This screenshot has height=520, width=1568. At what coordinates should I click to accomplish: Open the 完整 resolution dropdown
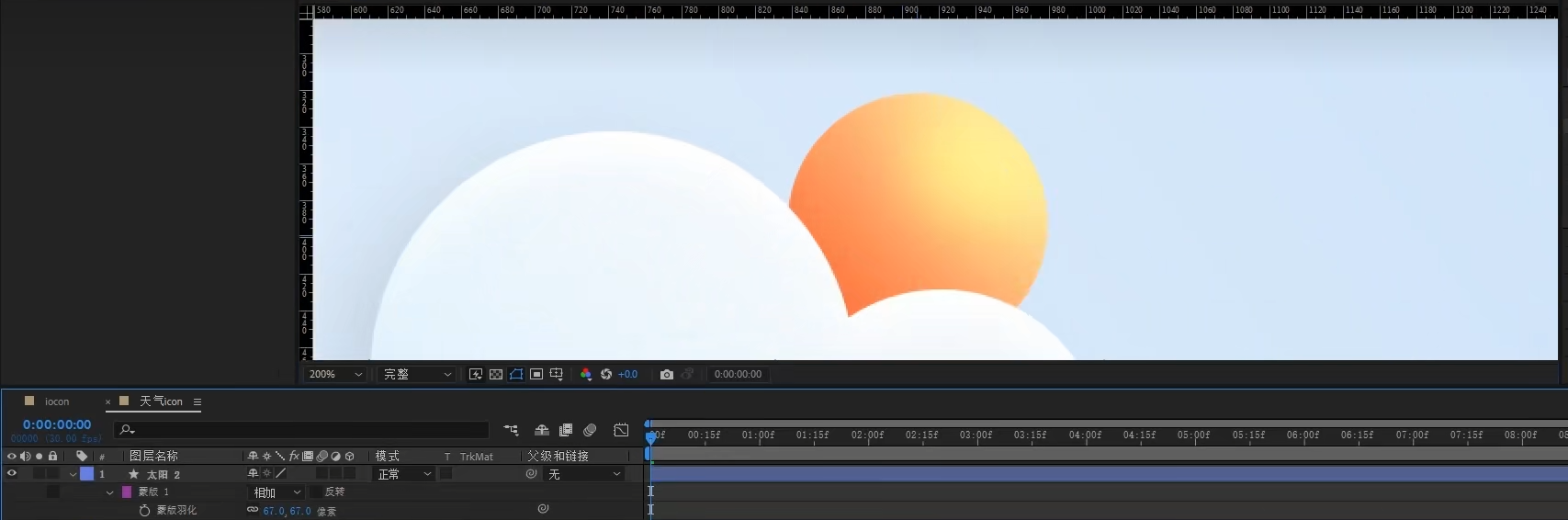pos(417,374)
